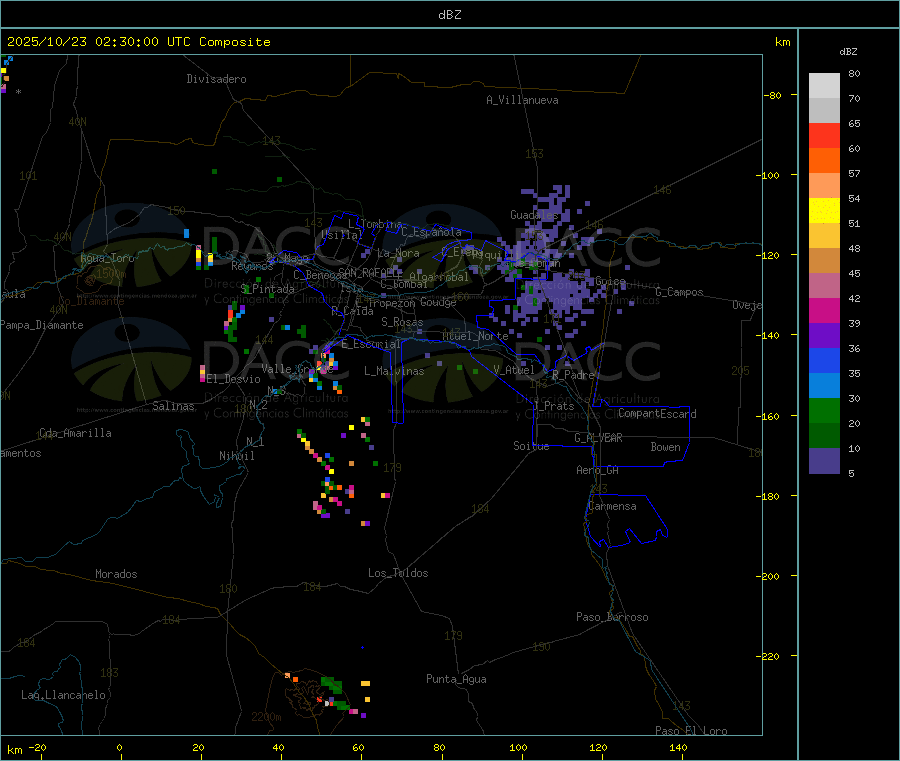Select the Salinas place label
The width and height of the screenshot is (900, 761).
point(176,406)
